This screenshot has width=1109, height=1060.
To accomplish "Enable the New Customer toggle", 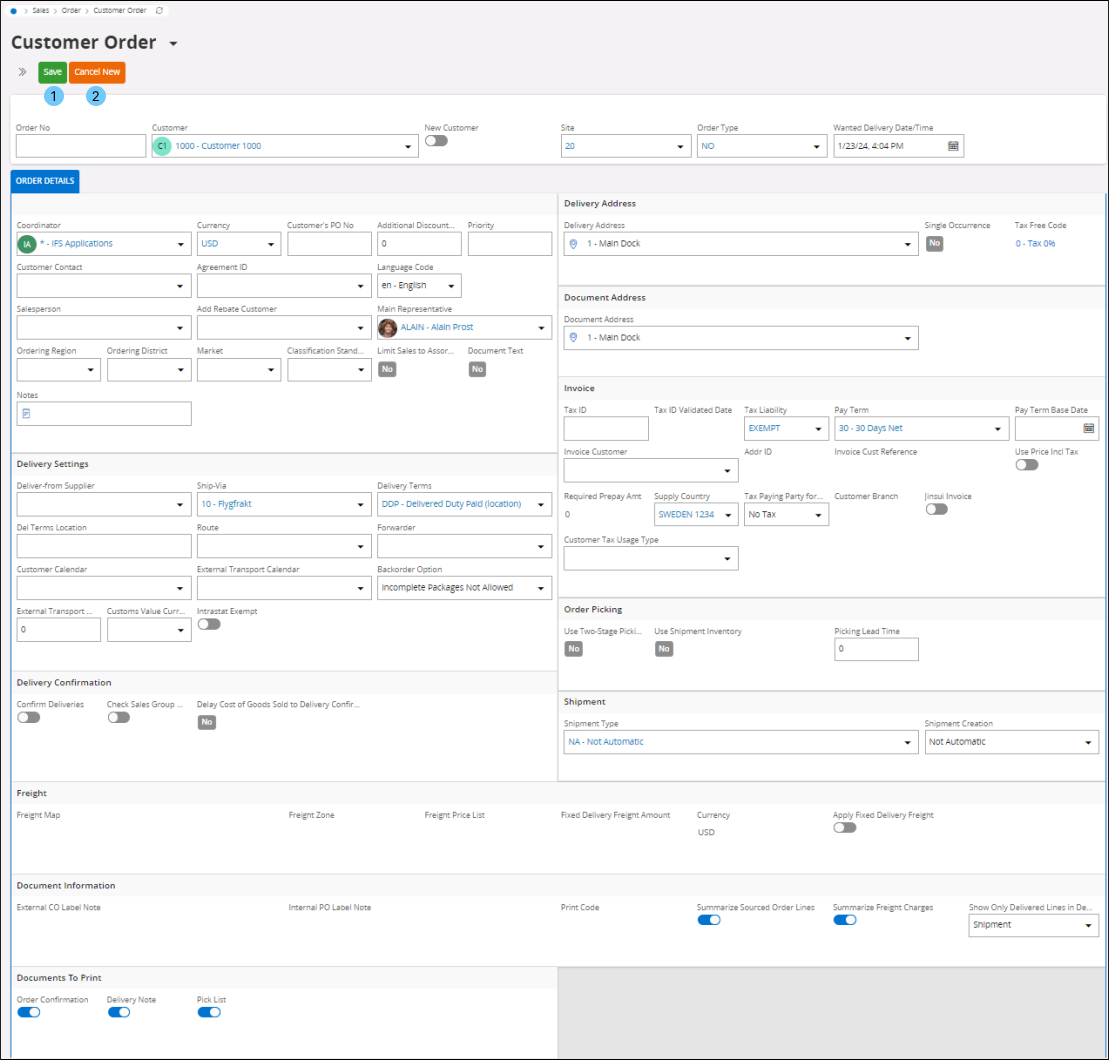I will (x=436, y=141).
